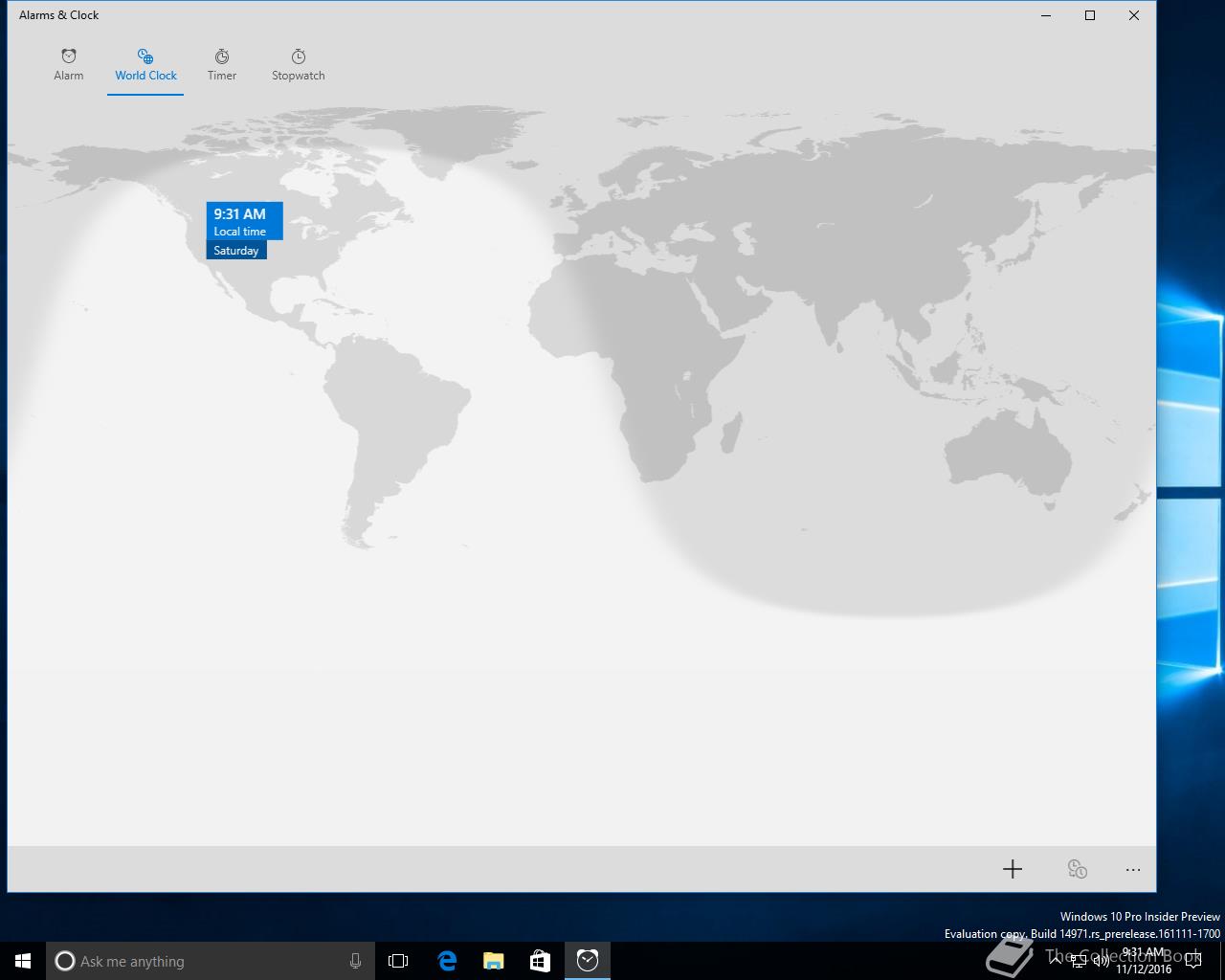1225x980 pixels.
Task: Open the three-dots more options menu
Action: coord(1133,869)
